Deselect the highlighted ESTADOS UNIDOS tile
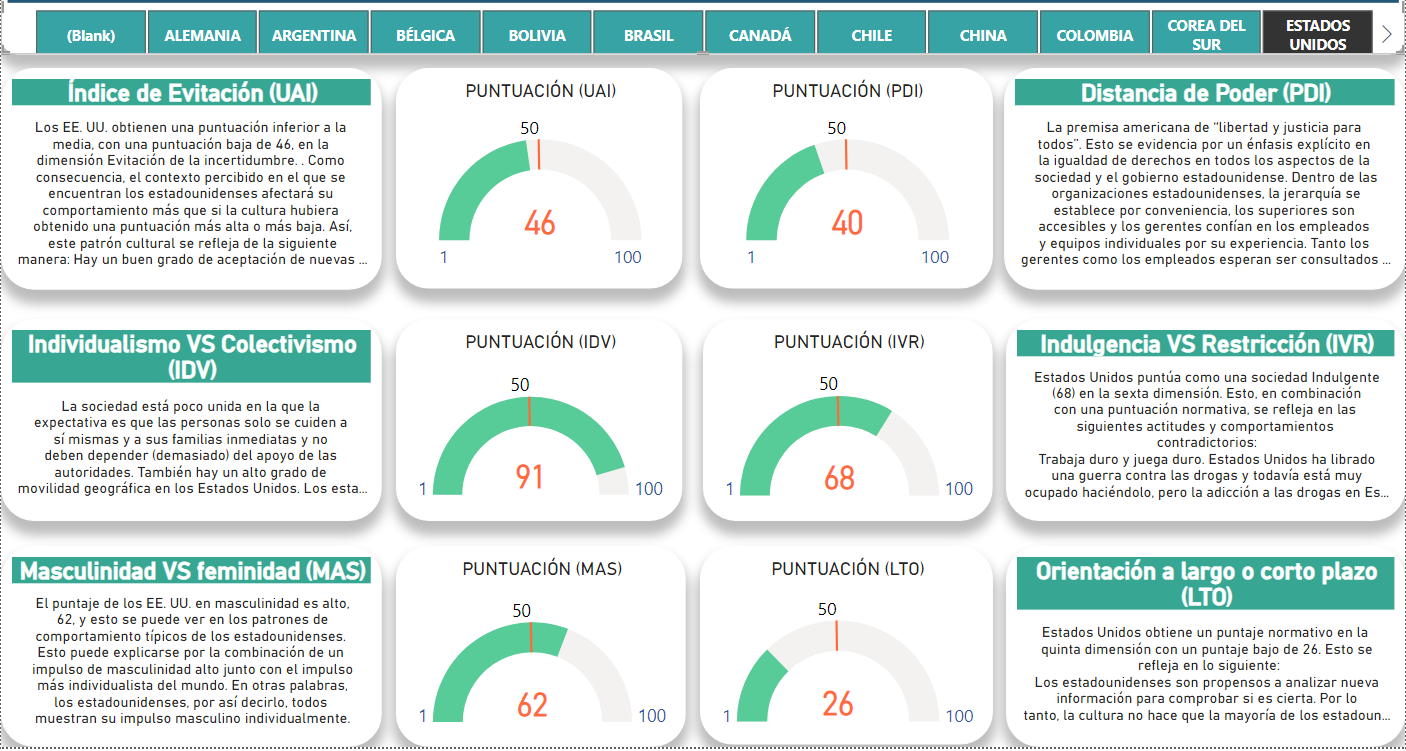This screenshot has height=751, width=1406. point(1317,34)
